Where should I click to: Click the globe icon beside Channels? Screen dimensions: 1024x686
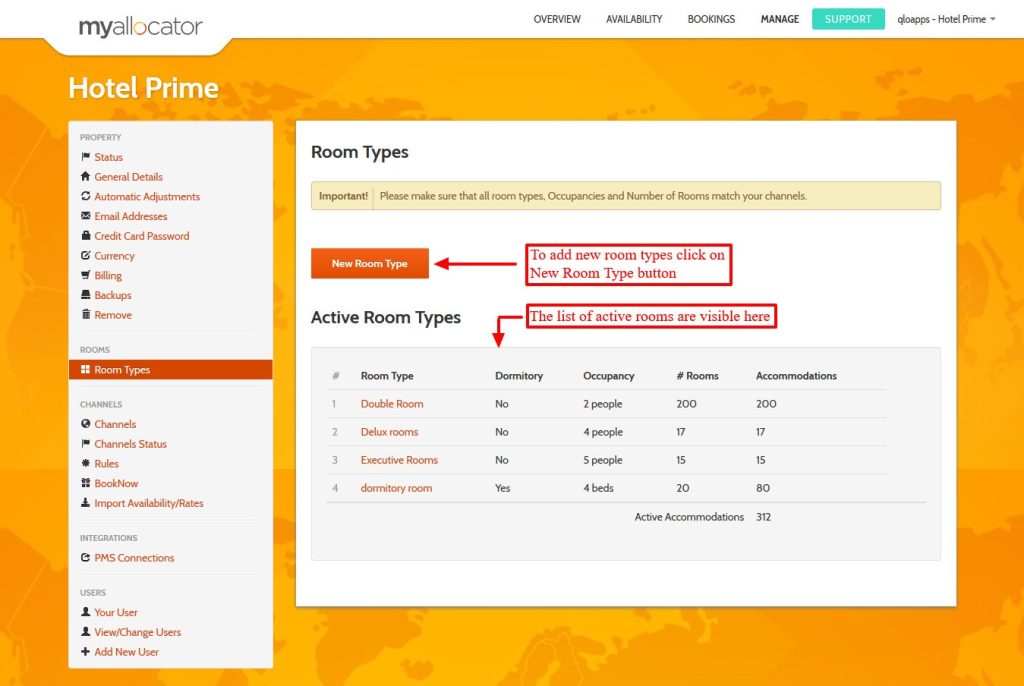(x=85, y=424)
